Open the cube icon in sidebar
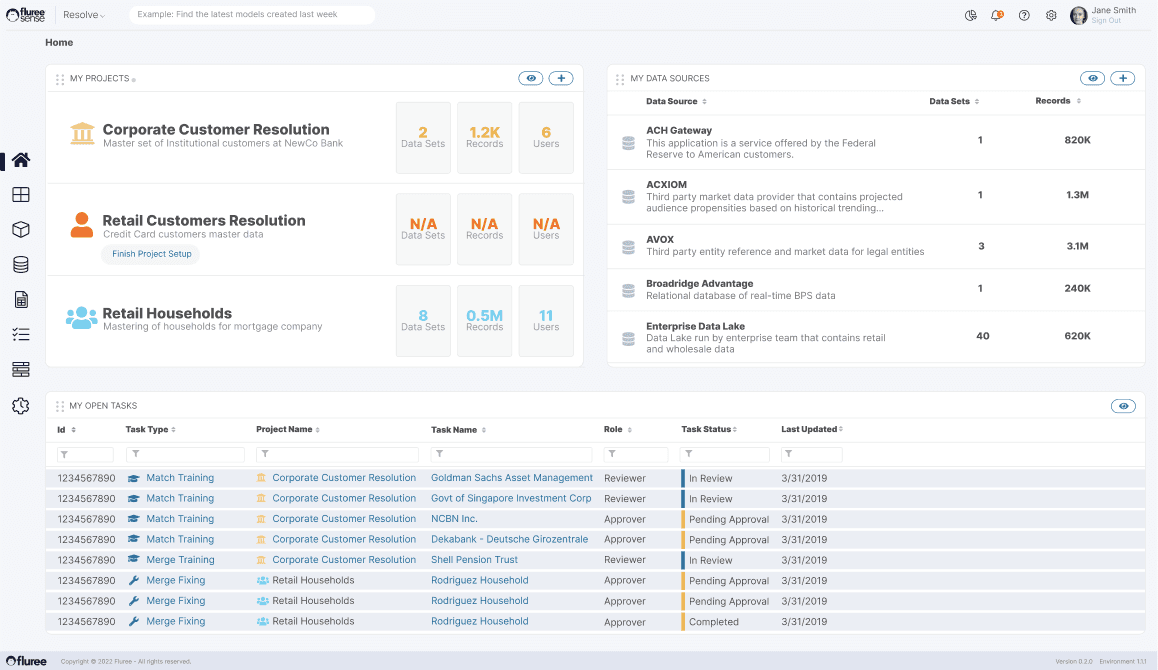Image resolution: width=1158 pixels, height=670 pixels. click(21, 229)
